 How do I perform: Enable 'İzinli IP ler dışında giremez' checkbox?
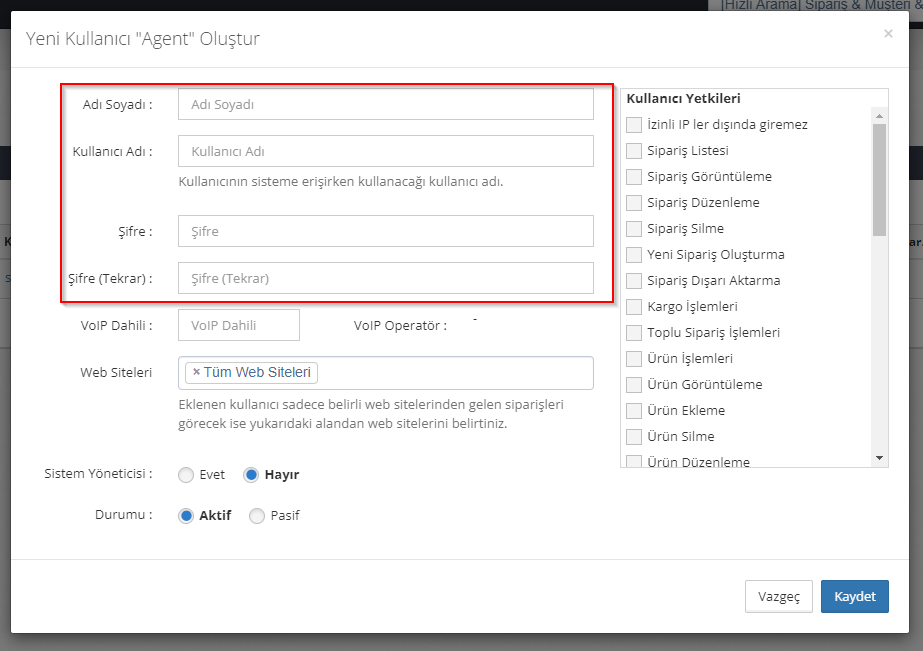pos(634,125)
